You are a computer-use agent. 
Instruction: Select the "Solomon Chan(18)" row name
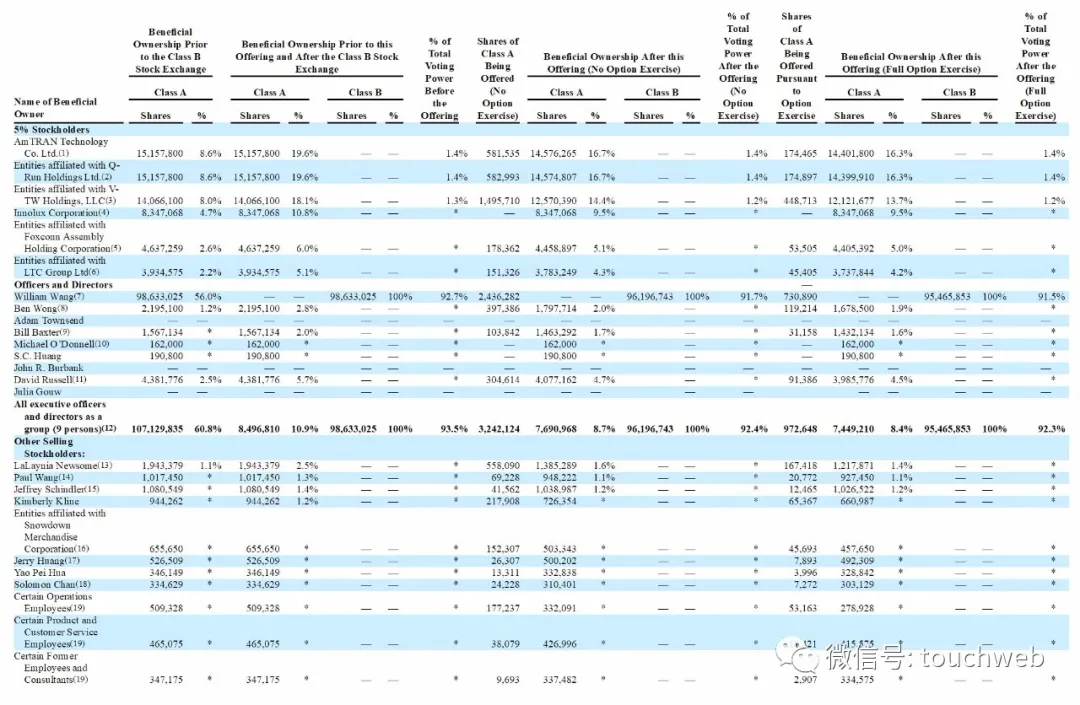[52, 585]
